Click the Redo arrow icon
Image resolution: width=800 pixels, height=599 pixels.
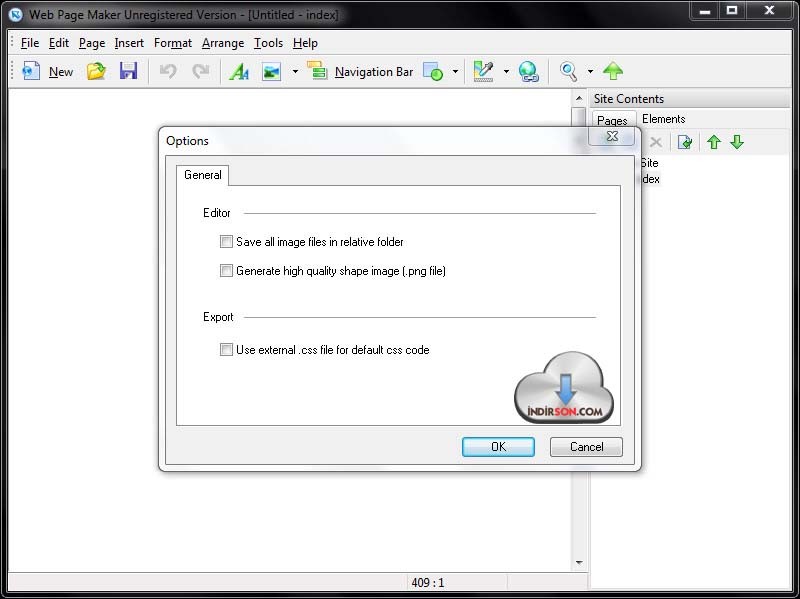[x=201, y=71]
